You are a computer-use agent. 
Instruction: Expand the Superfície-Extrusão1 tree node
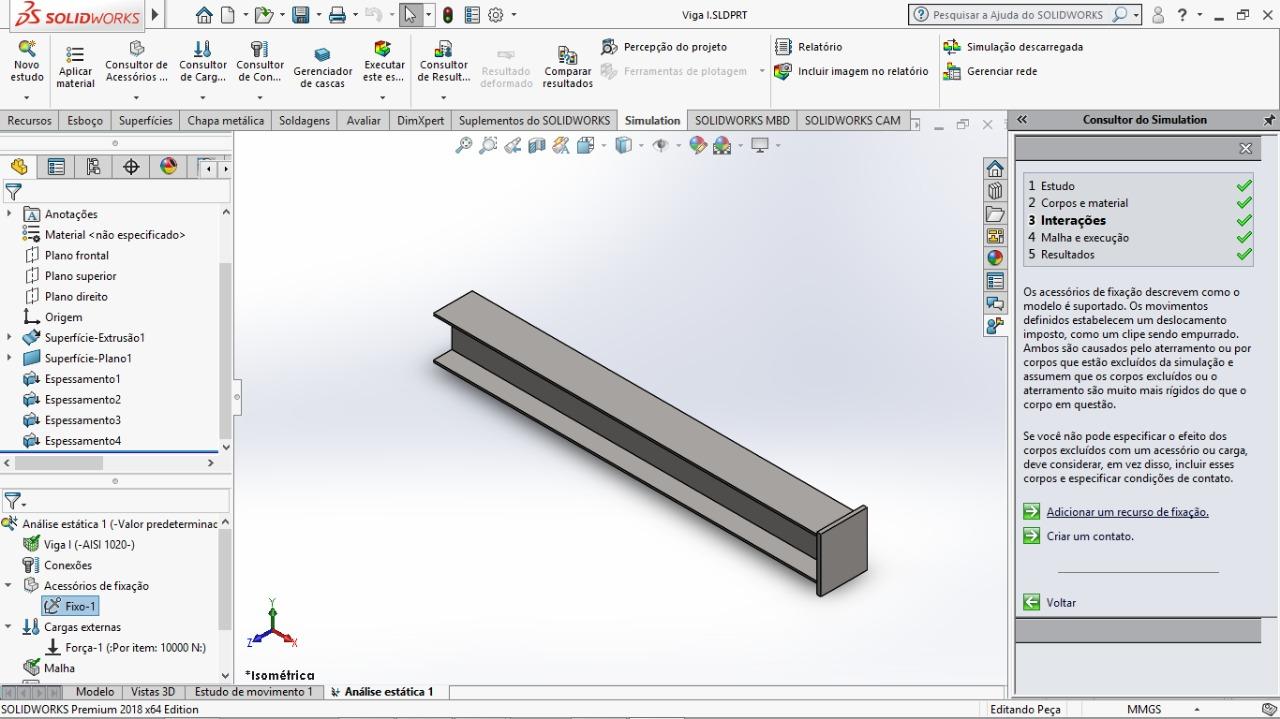10,338
